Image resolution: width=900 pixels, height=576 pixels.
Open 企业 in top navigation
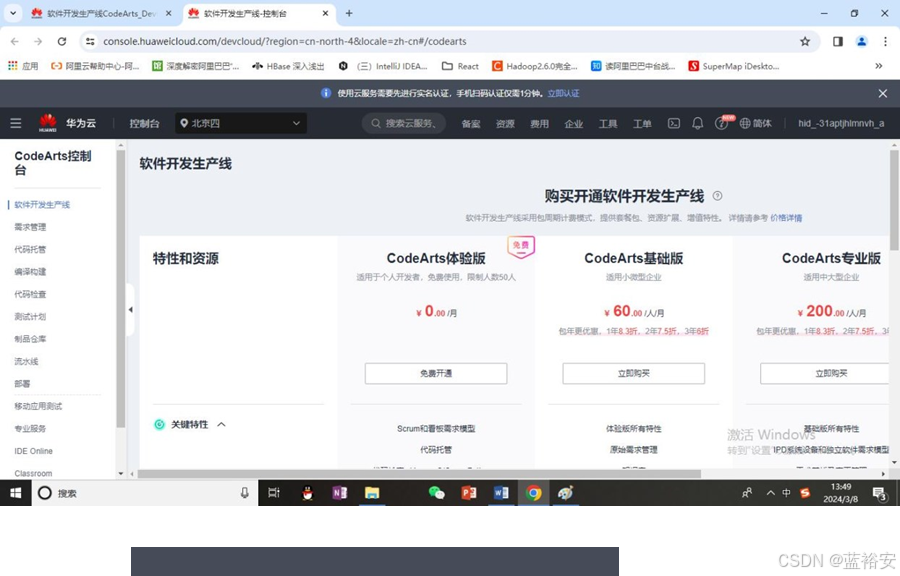pyautogui.click(x=573, y=123)
